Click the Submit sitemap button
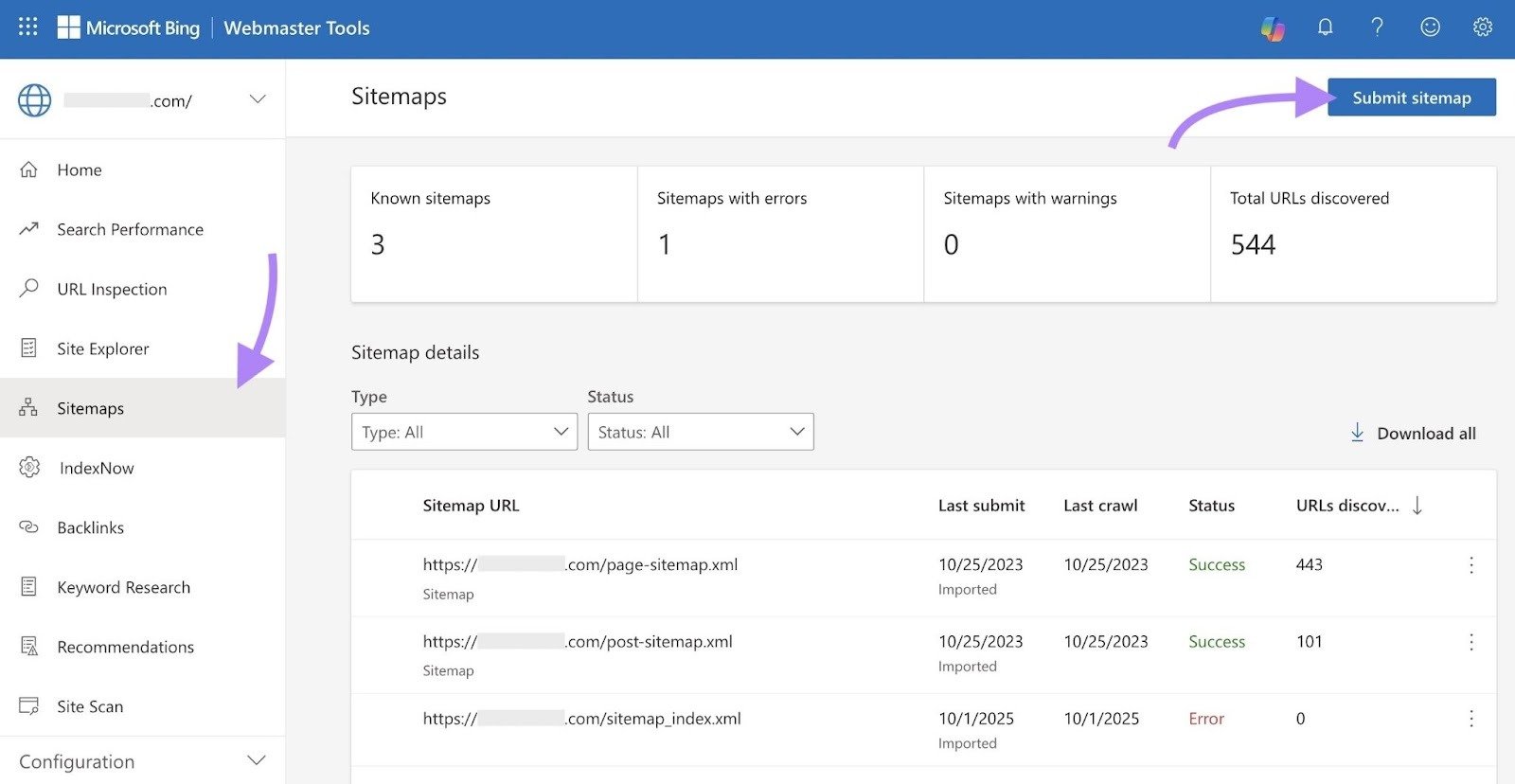The image size is (1515, 784). (1412, 98)
